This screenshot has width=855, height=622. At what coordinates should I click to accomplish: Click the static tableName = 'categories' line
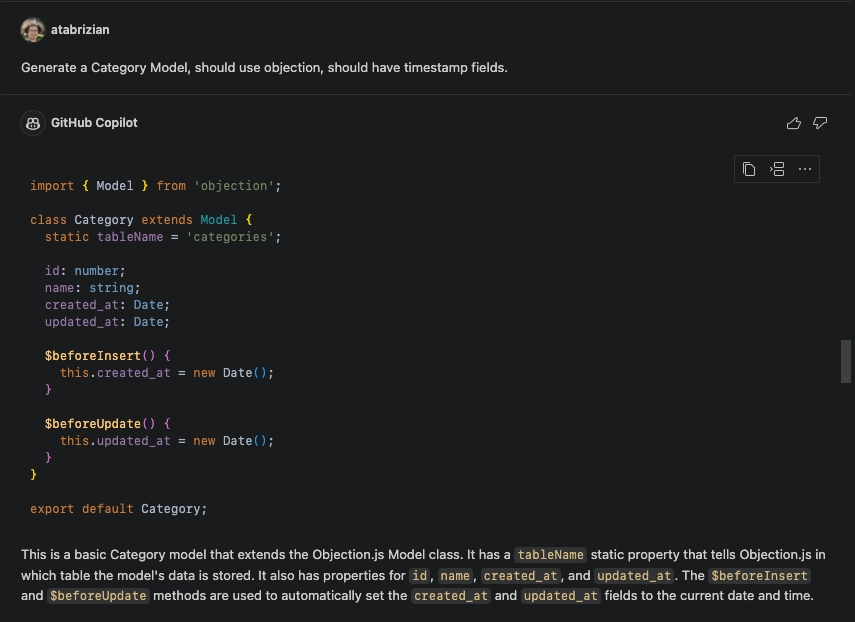coord(163,237)
